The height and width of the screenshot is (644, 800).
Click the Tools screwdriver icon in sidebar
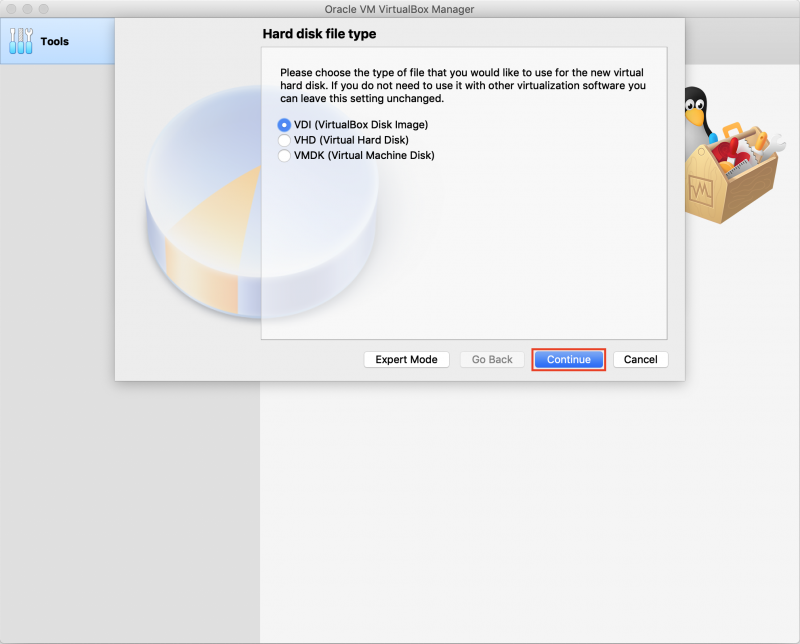pyautogui.click(x=21, y=41)
